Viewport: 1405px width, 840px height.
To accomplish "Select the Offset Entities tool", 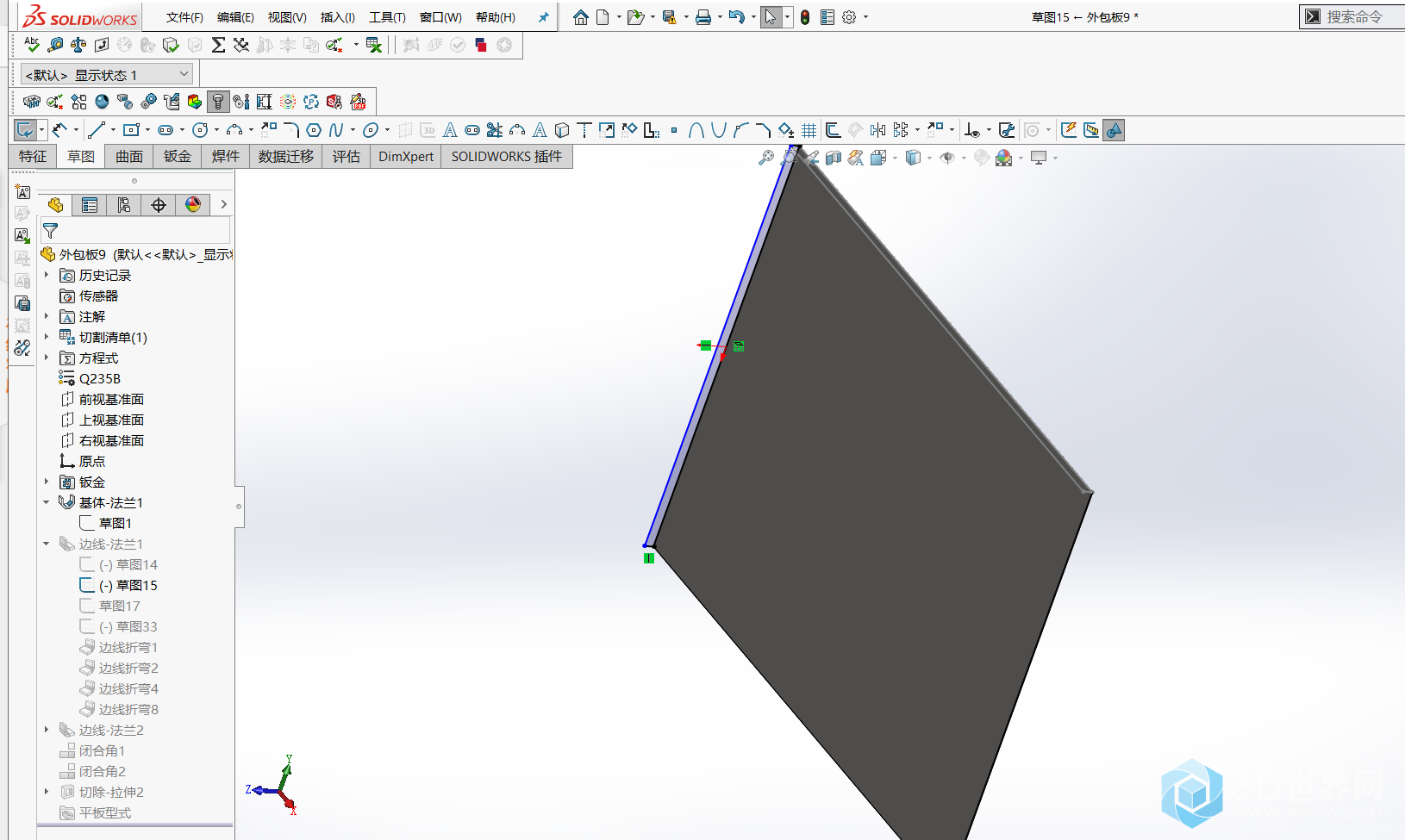I will [x=833, y=130].
